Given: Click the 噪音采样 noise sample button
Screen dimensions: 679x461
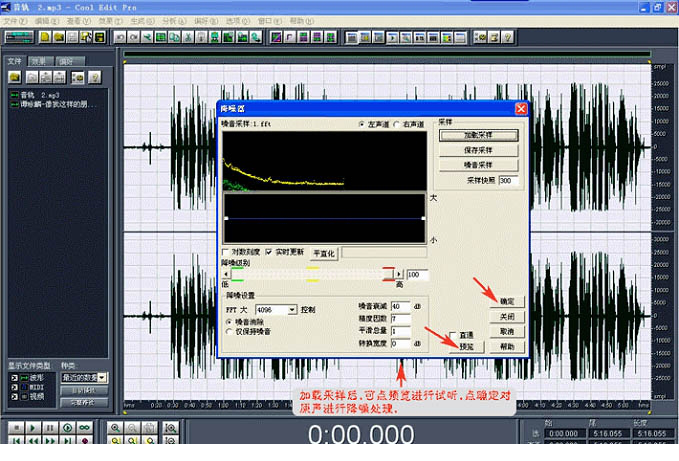Looking at the screenshot, I should 479,165.
